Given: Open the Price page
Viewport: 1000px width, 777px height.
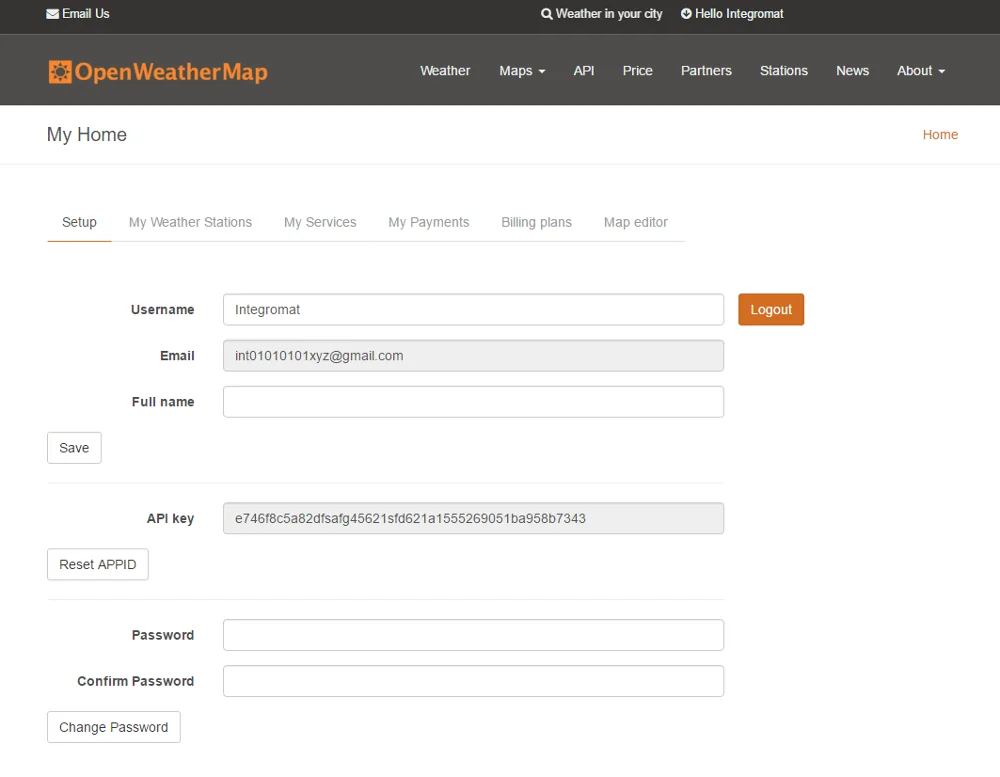Looking at the screenshot, I should 637,71.
